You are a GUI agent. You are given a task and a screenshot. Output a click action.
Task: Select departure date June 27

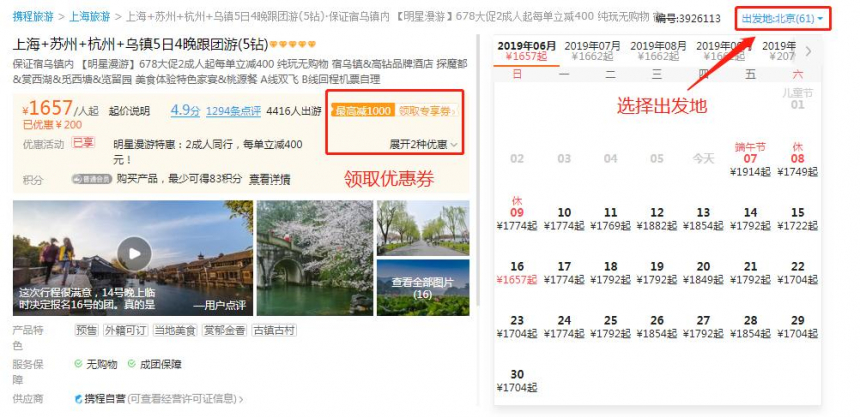[704, 326]
